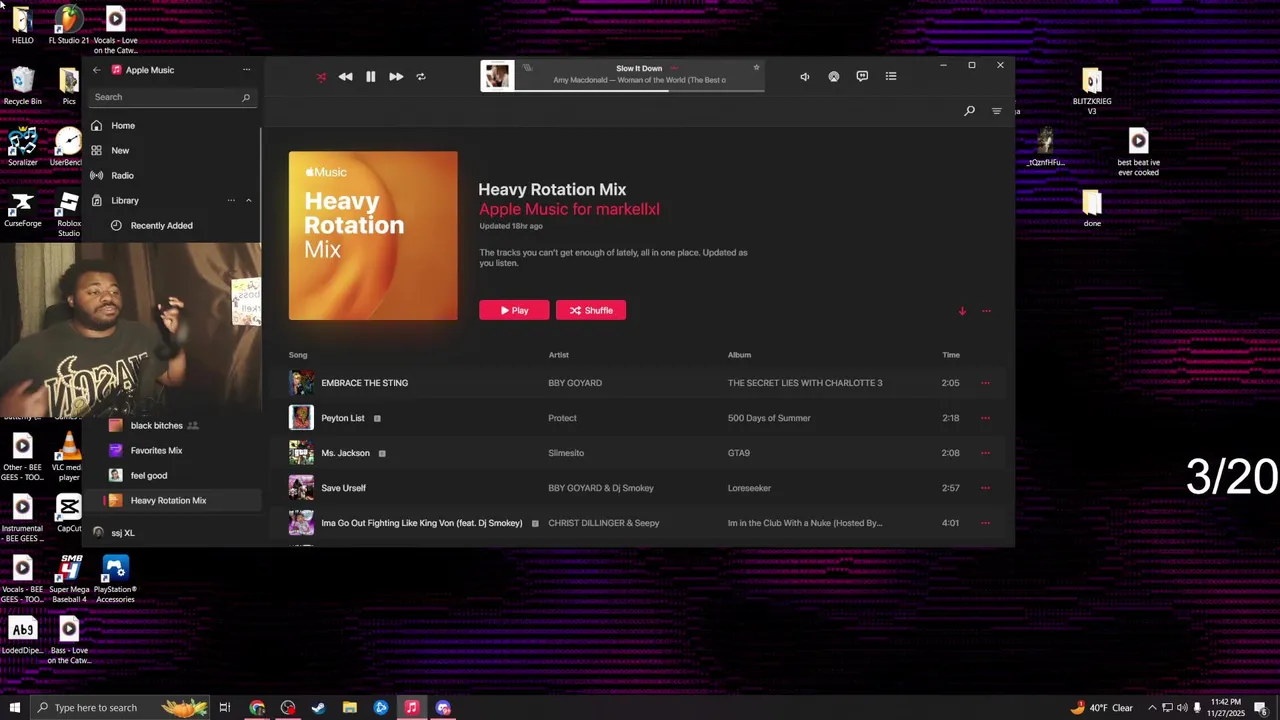The width and height of the screenshot is (1280, 720).
Task: Select the Peyton List track
Action: click(x=640, y=418)
